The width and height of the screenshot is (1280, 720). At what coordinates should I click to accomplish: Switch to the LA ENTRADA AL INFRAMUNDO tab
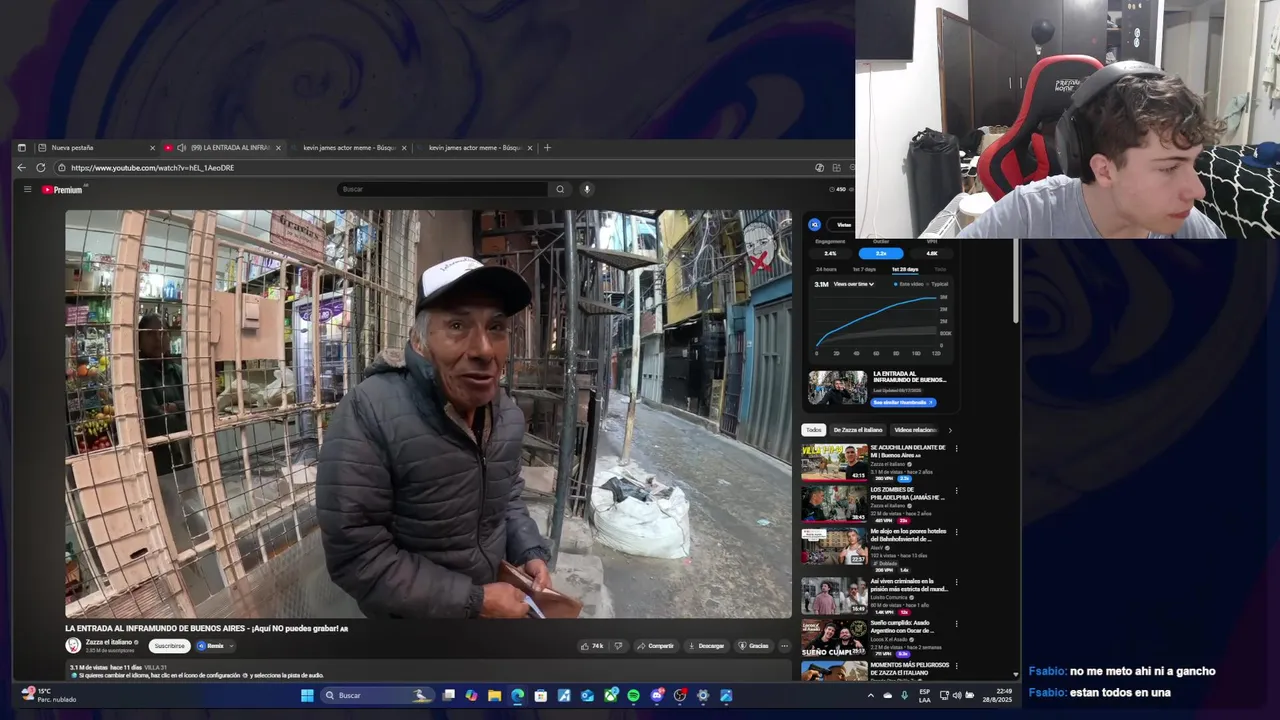coord(223,148)
